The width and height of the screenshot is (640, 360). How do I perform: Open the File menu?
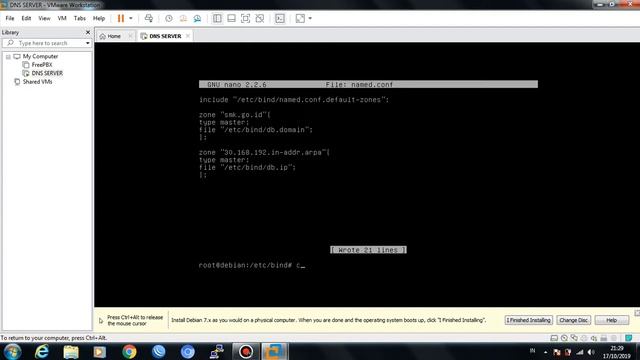10,18
